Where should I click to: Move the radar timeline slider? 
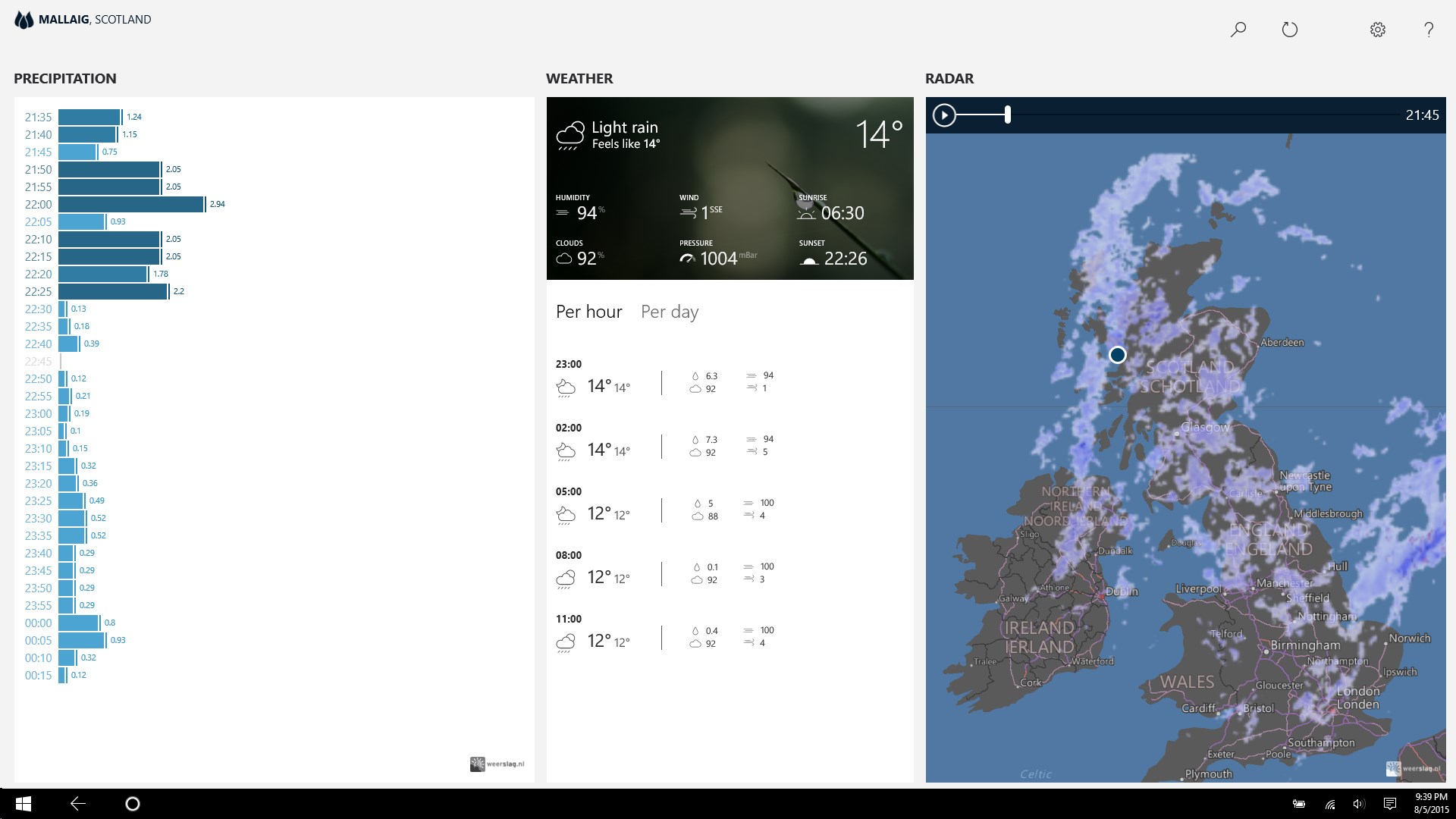click(x=1007, y=115)
